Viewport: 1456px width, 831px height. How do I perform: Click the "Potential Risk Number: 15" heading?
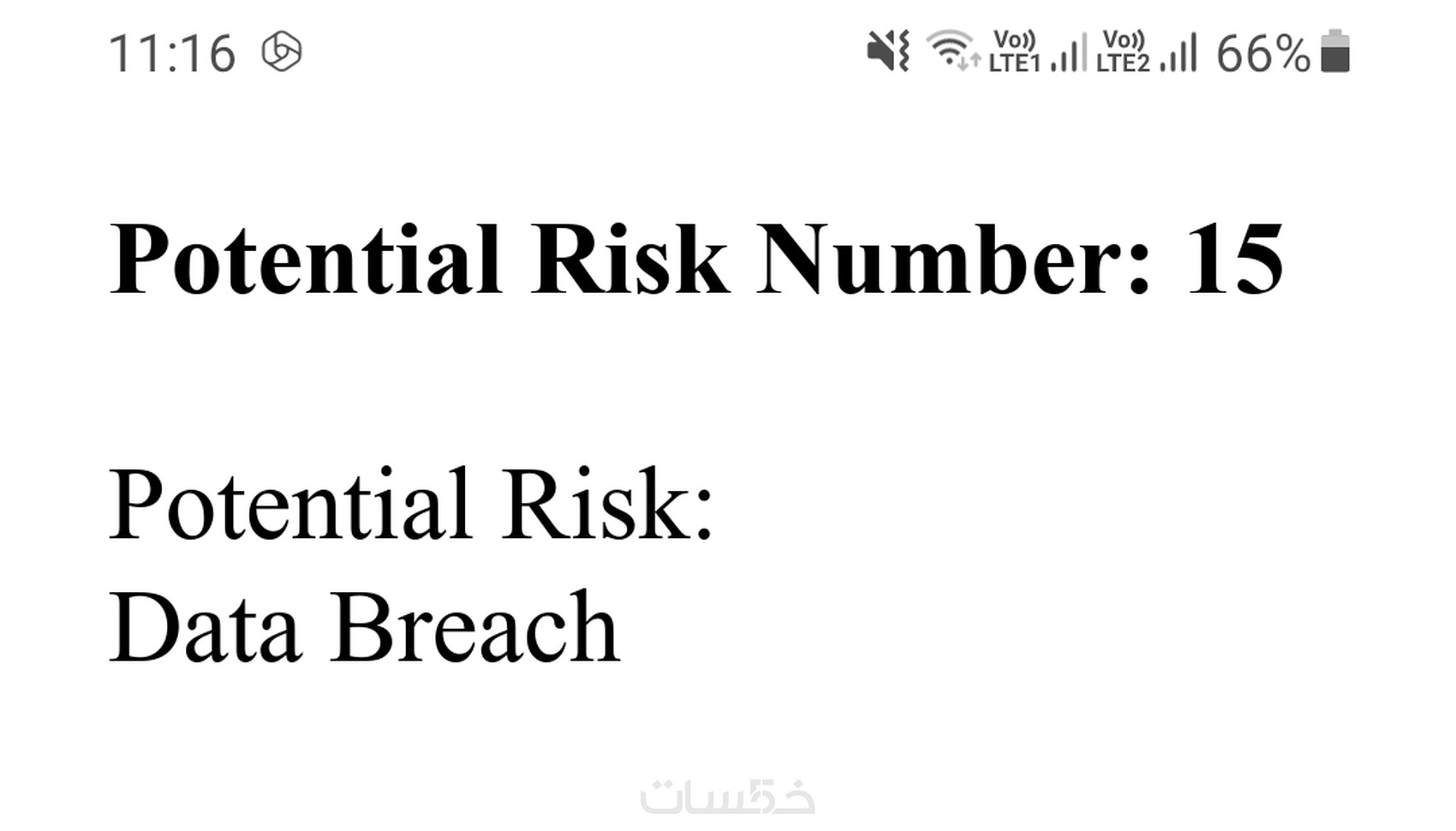[696, 259]
